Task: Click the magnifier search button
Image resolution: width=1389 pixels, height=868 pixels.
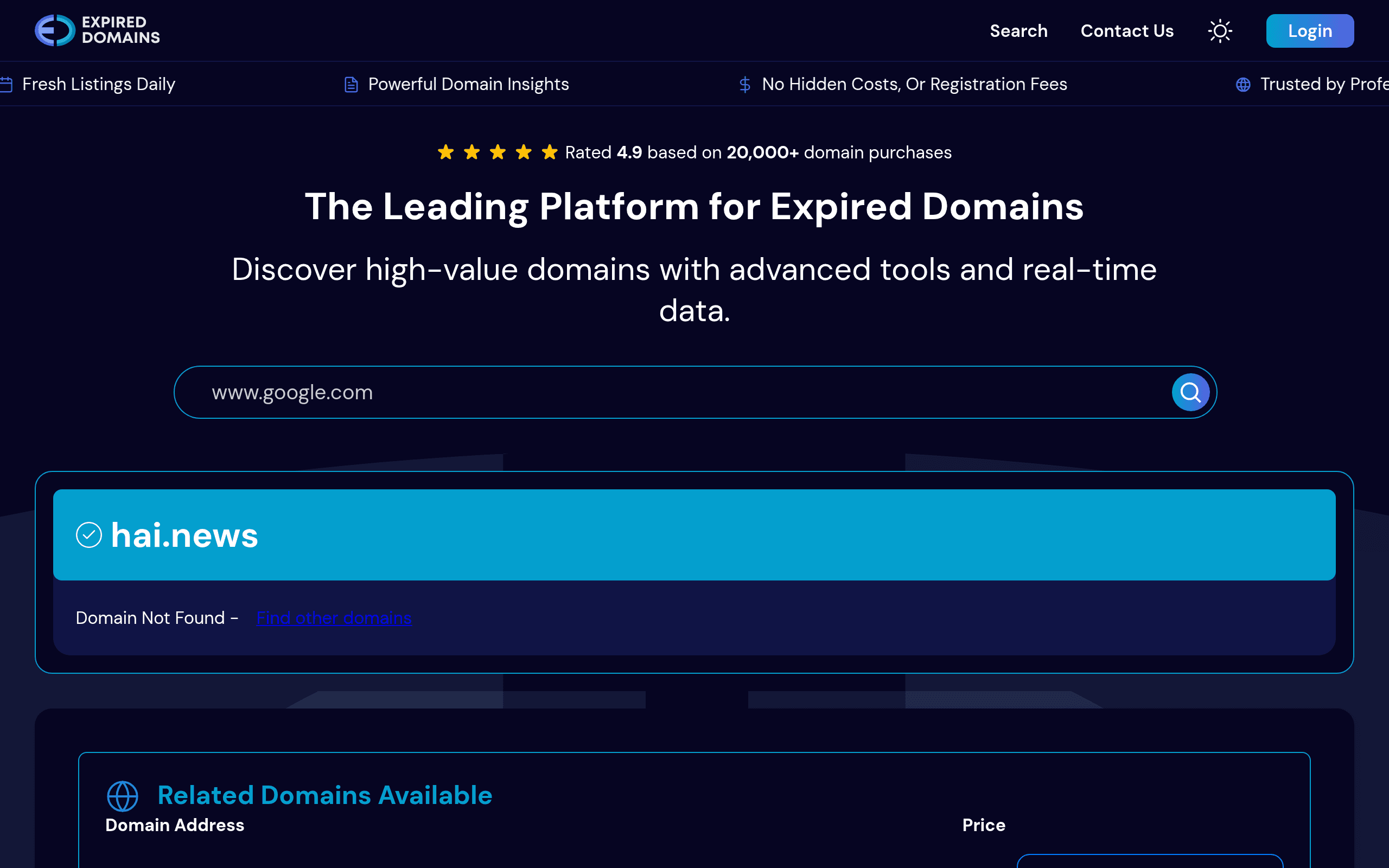Action: 1190,392
